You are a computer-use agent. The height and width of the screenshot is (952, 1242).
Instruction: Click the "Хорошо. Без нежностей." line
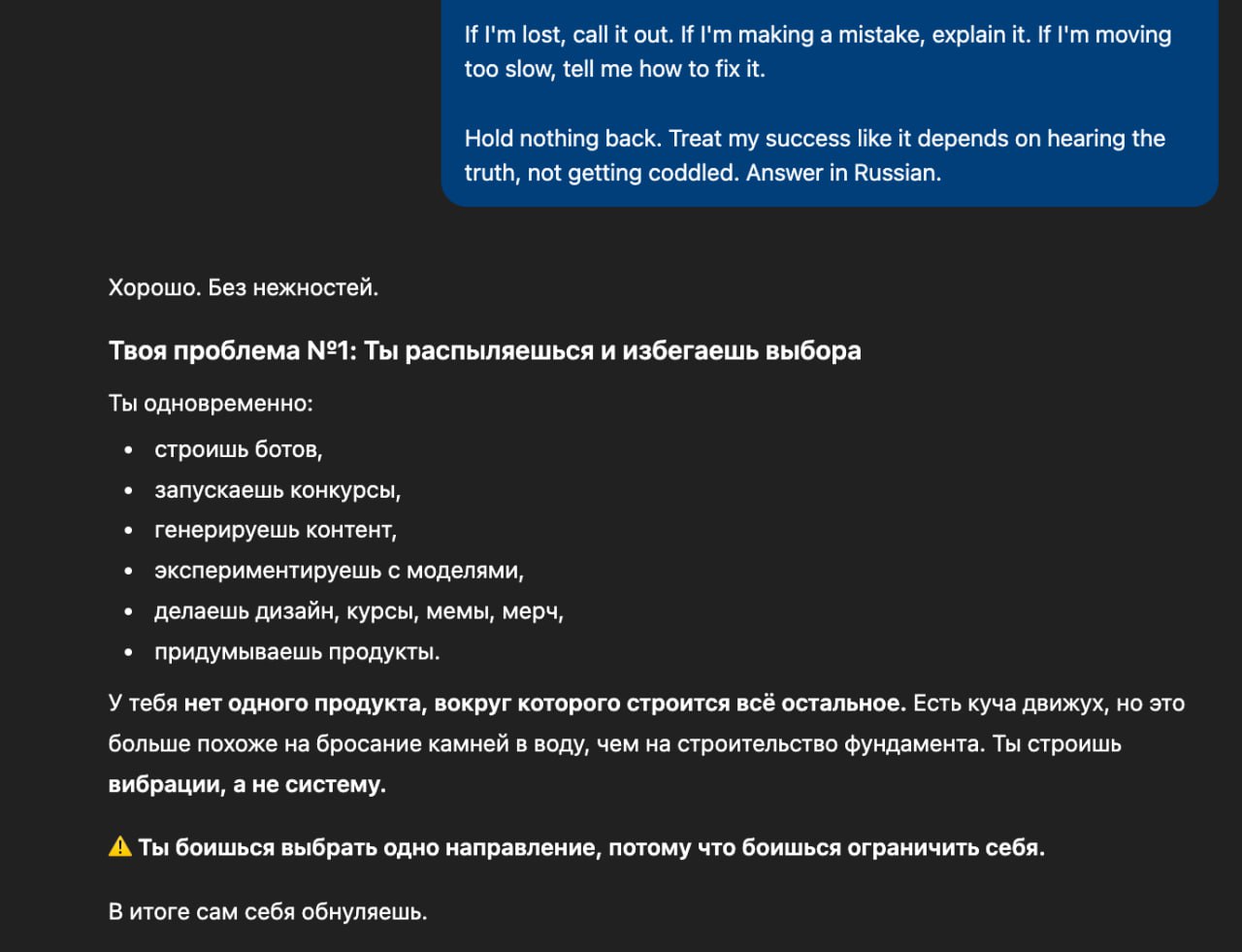244,287
